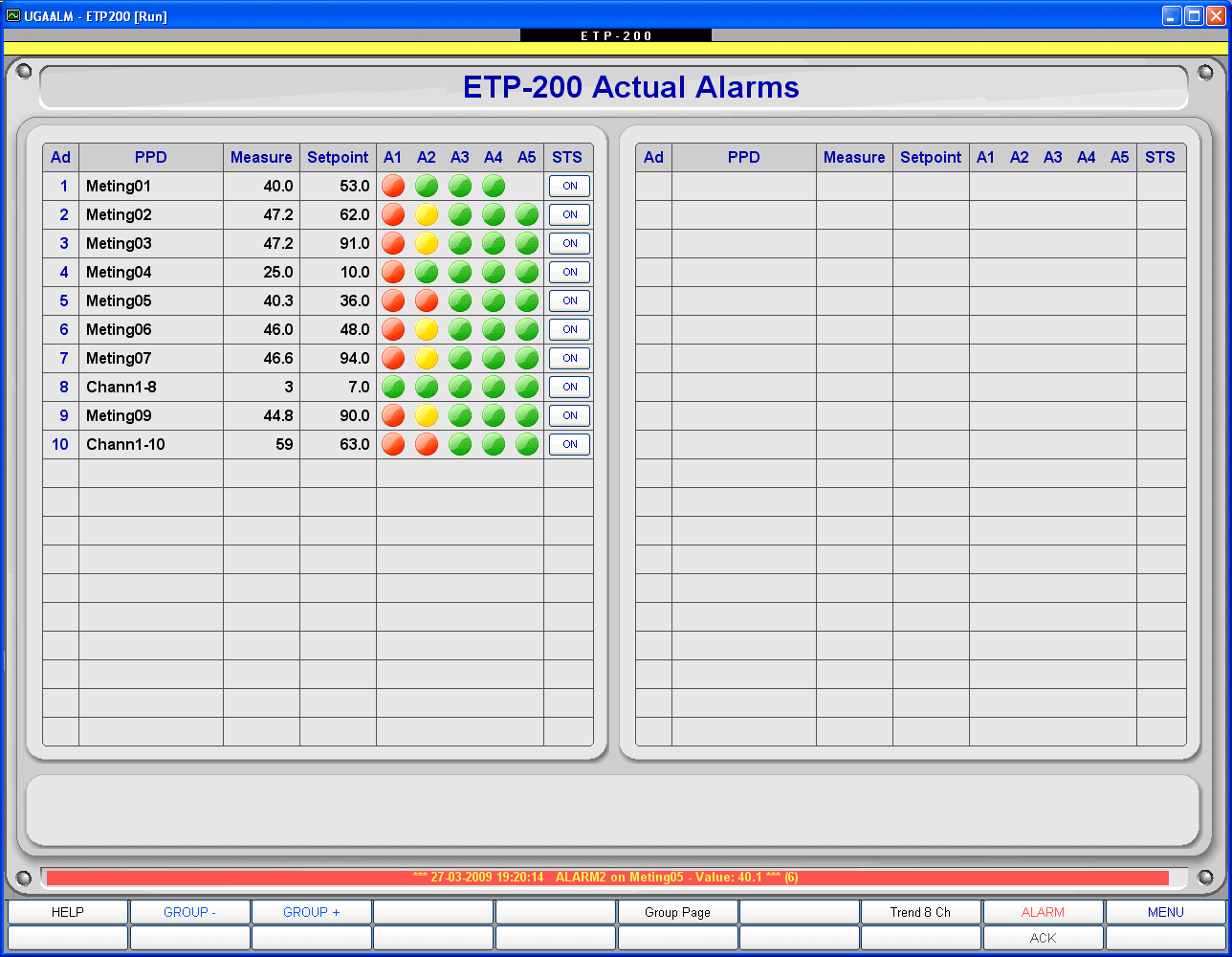Toggle the ON status button for Meting05
1232x957 pixels.
tap(569, 300)
